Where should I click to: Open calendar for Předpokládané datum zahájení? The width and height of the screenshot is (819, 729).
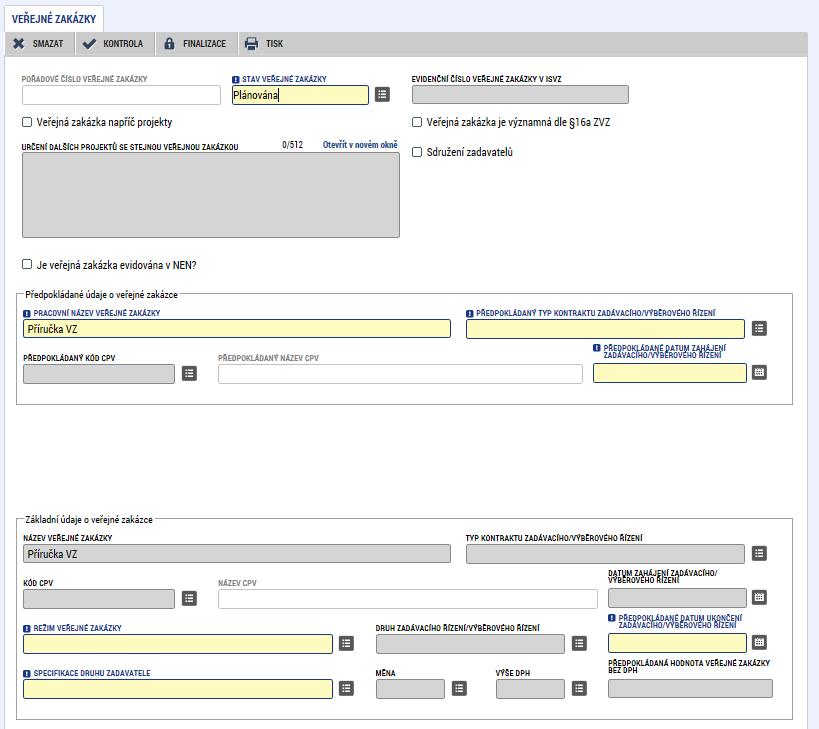759,372
